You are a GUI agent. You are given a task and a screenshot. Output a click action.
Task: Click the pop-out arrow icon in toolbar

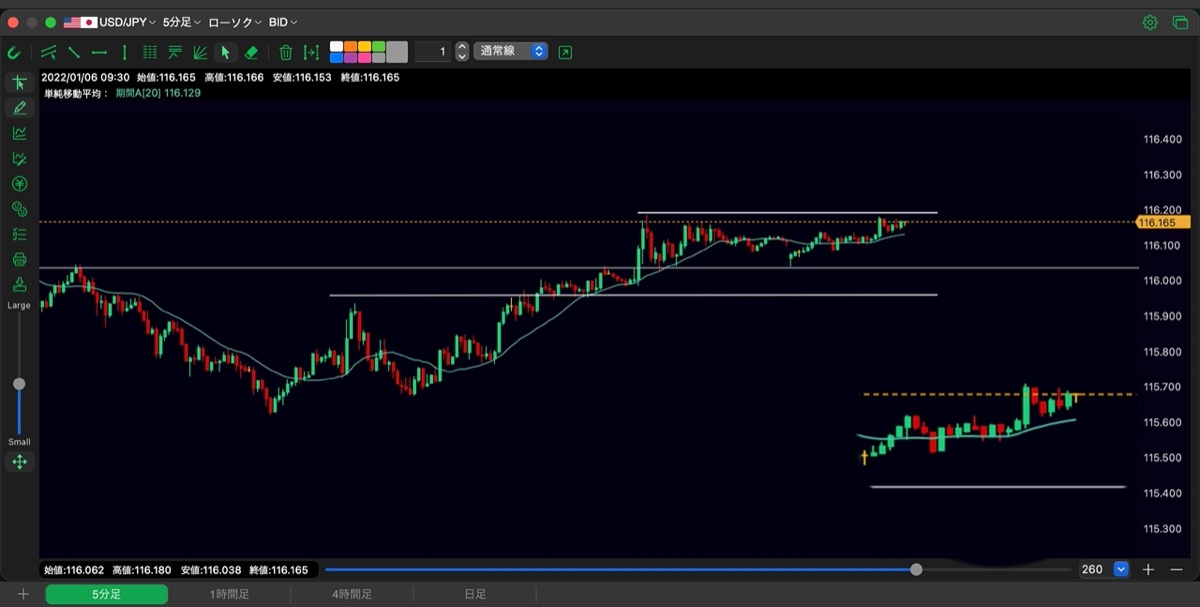pos(565,52)
